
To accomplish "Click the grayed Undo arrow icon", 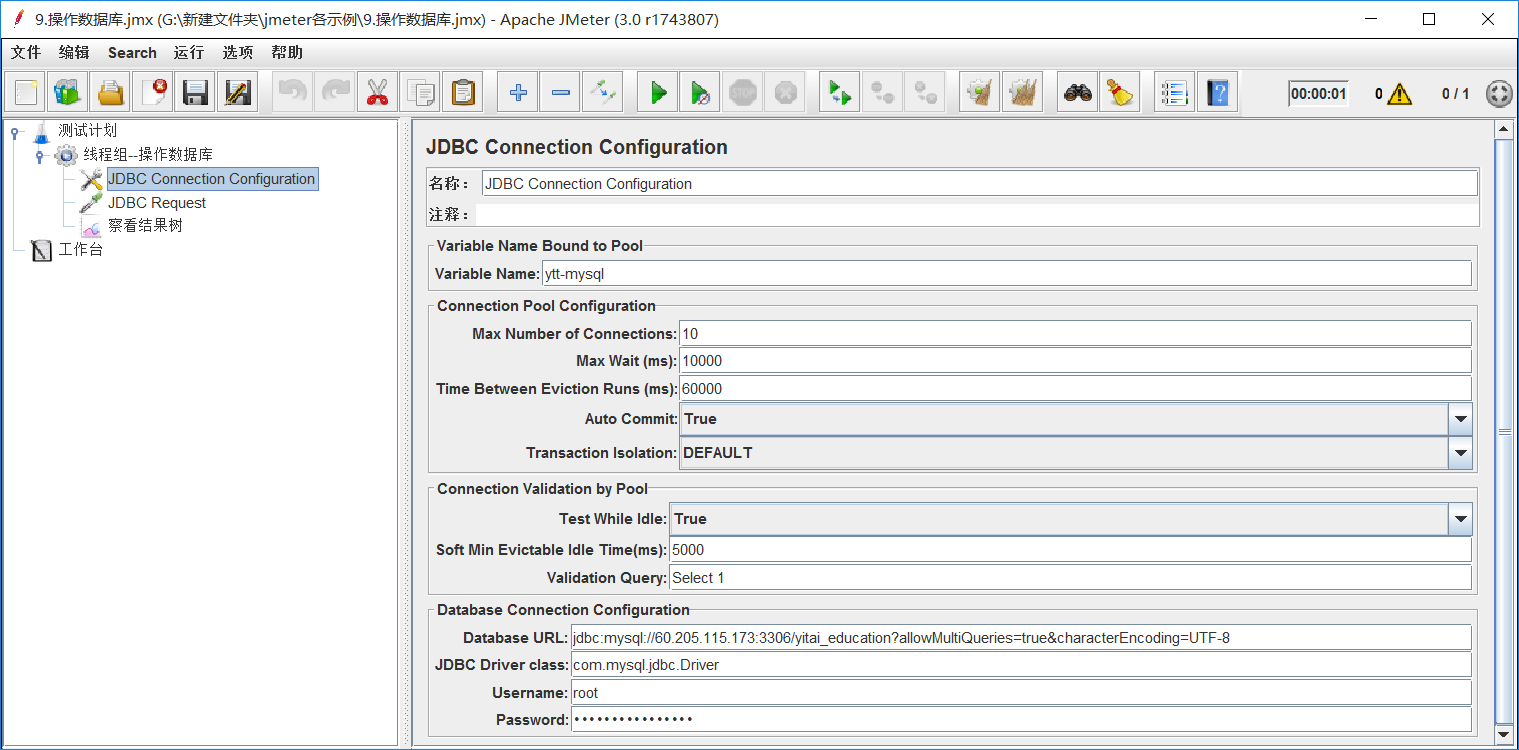I will [293, 93].
